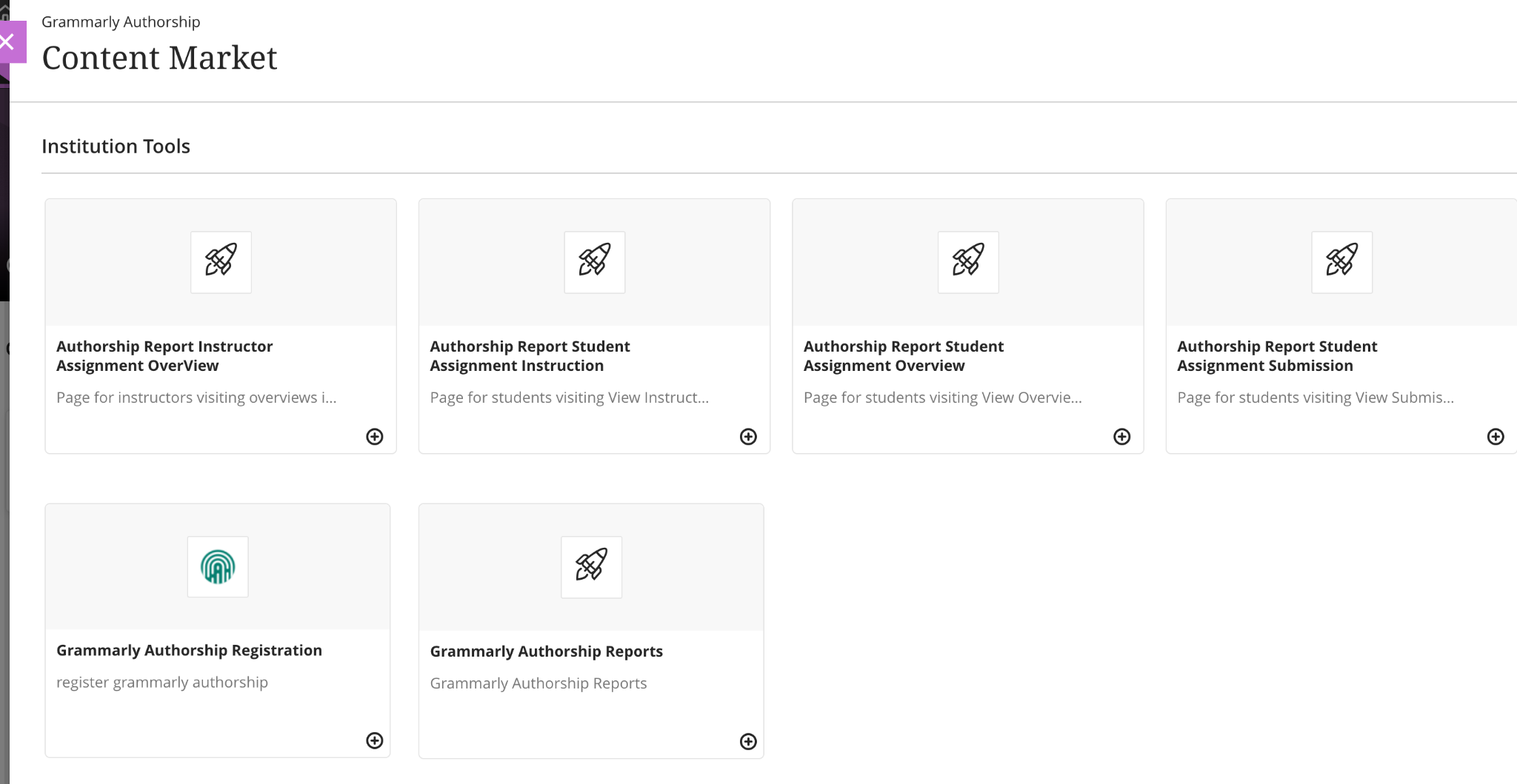
Task: Add Authorship Report Student Assignment Submission tool
Action: click(1496, 437)
